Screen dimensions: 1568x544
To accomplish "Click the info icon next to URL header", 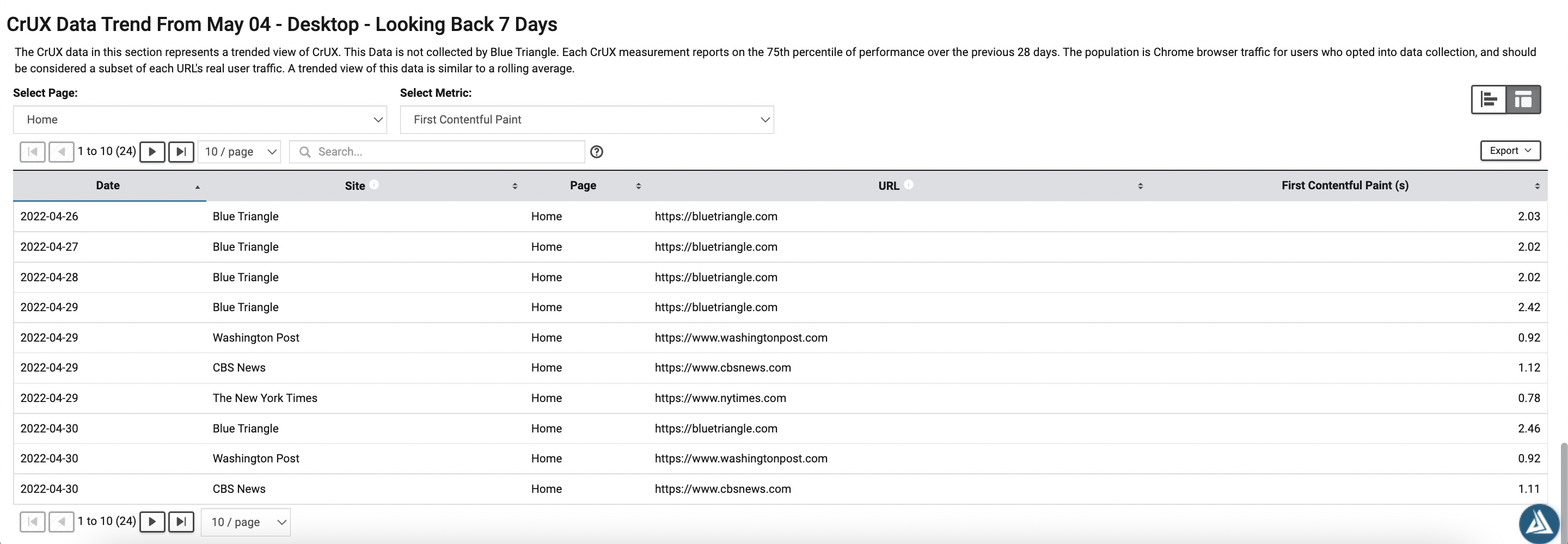I will coord(908,184).
